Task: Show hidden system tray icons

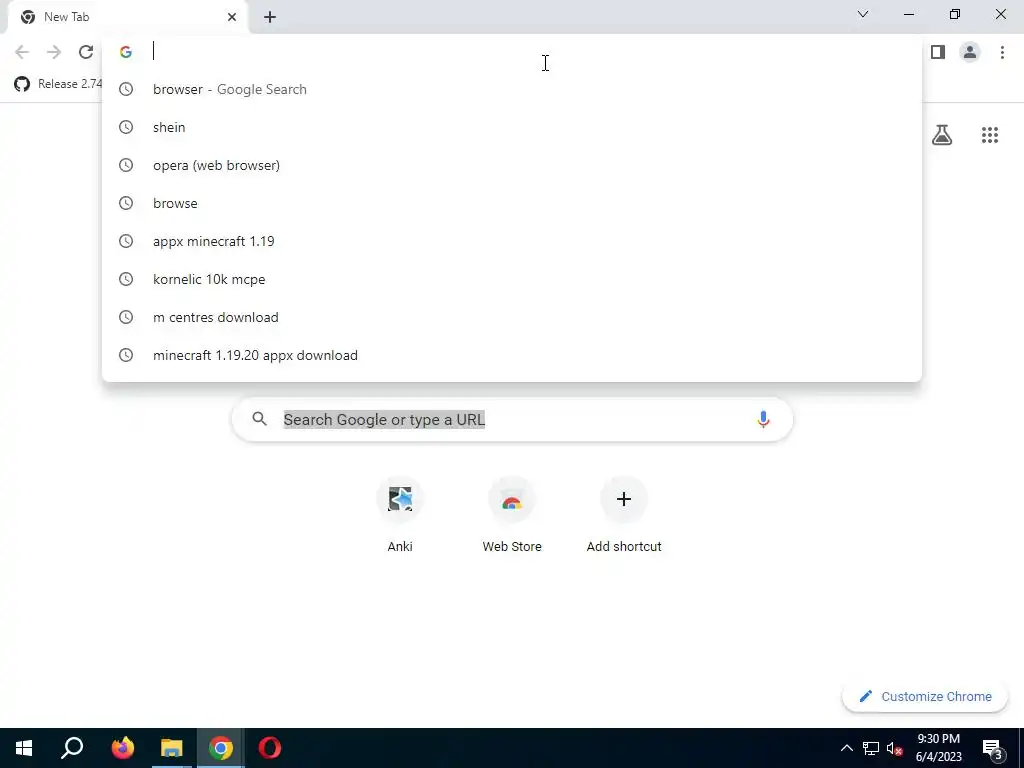Action: click(846, 748)
